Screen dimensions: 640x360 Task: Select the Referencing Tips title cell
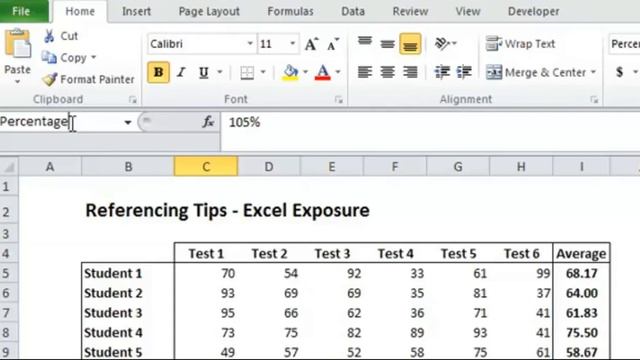click(227, 211)
